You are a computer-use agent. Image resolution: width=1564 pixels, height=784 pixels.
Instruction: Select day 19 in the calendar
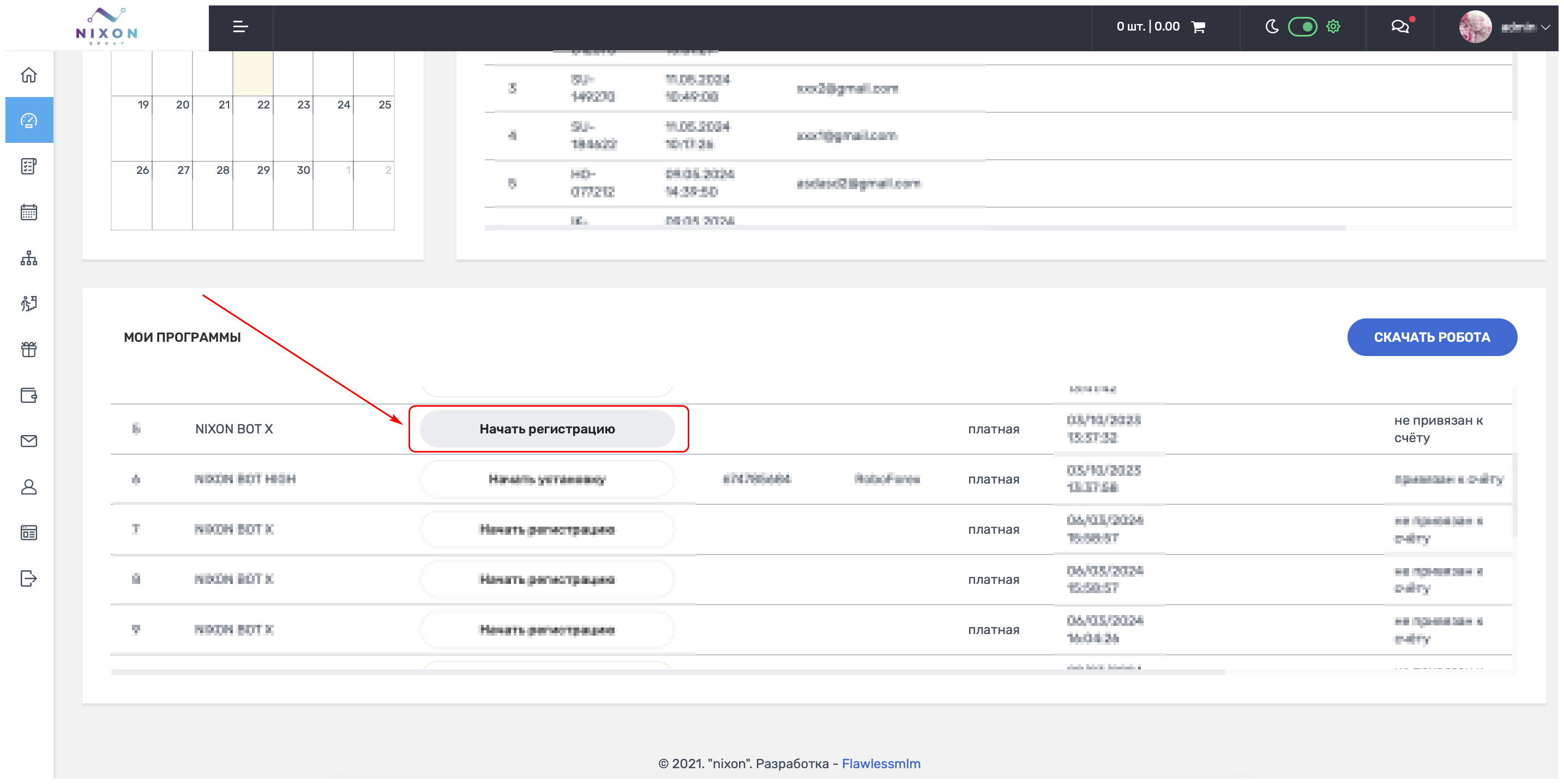click(131, 129)
